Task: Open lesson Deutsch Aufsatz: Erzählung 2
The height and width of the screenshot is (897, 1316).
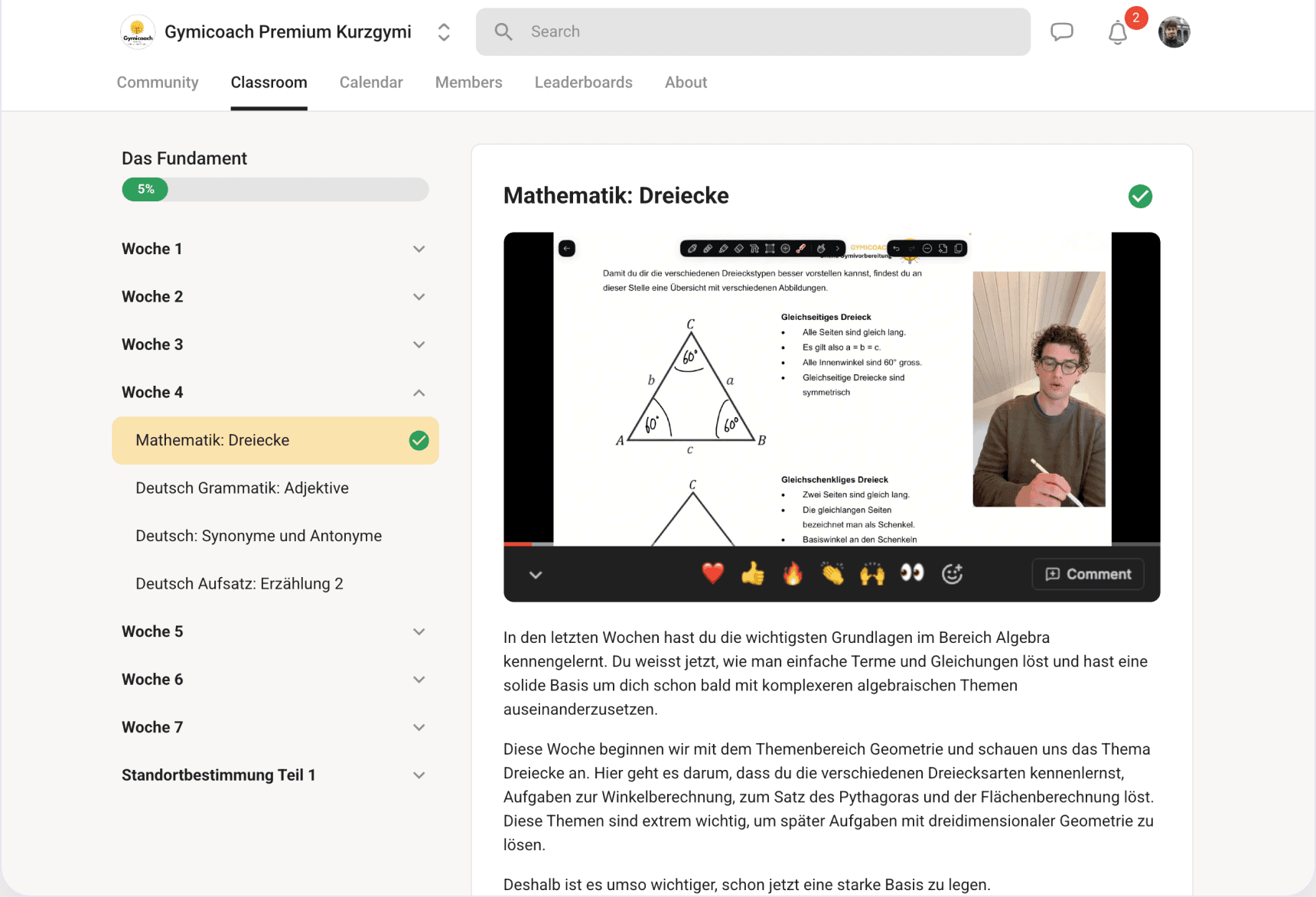Action: [239, 583]
